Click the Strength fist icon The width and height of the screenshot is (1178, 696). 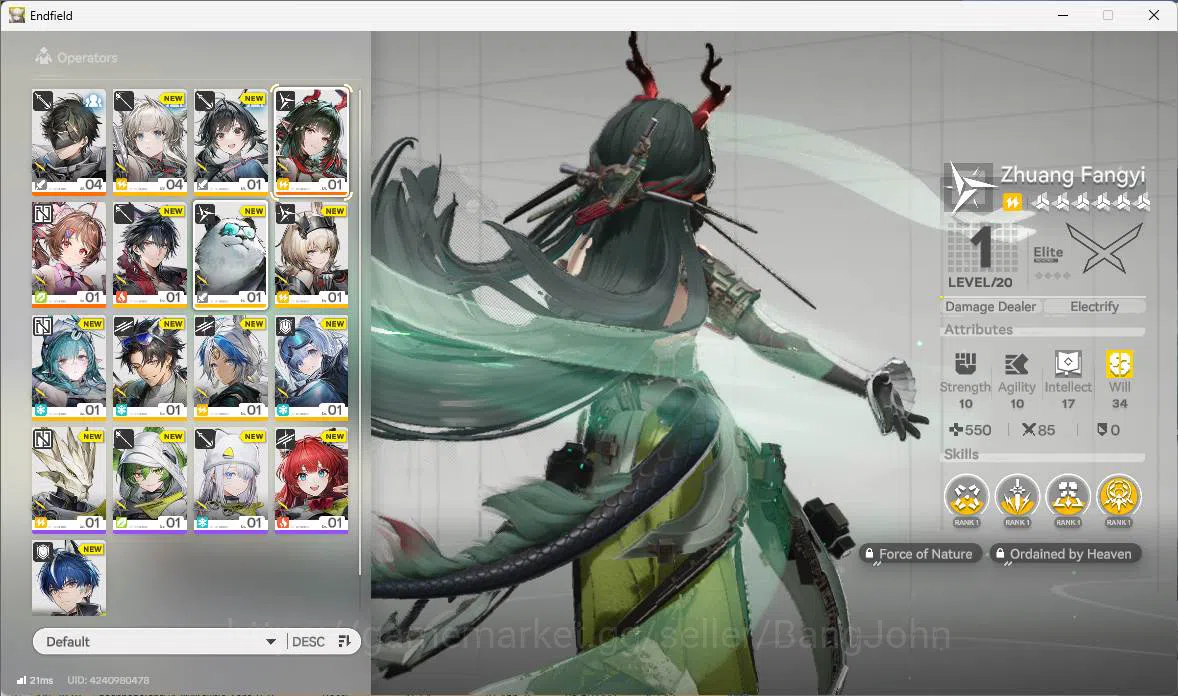point(965,364)
